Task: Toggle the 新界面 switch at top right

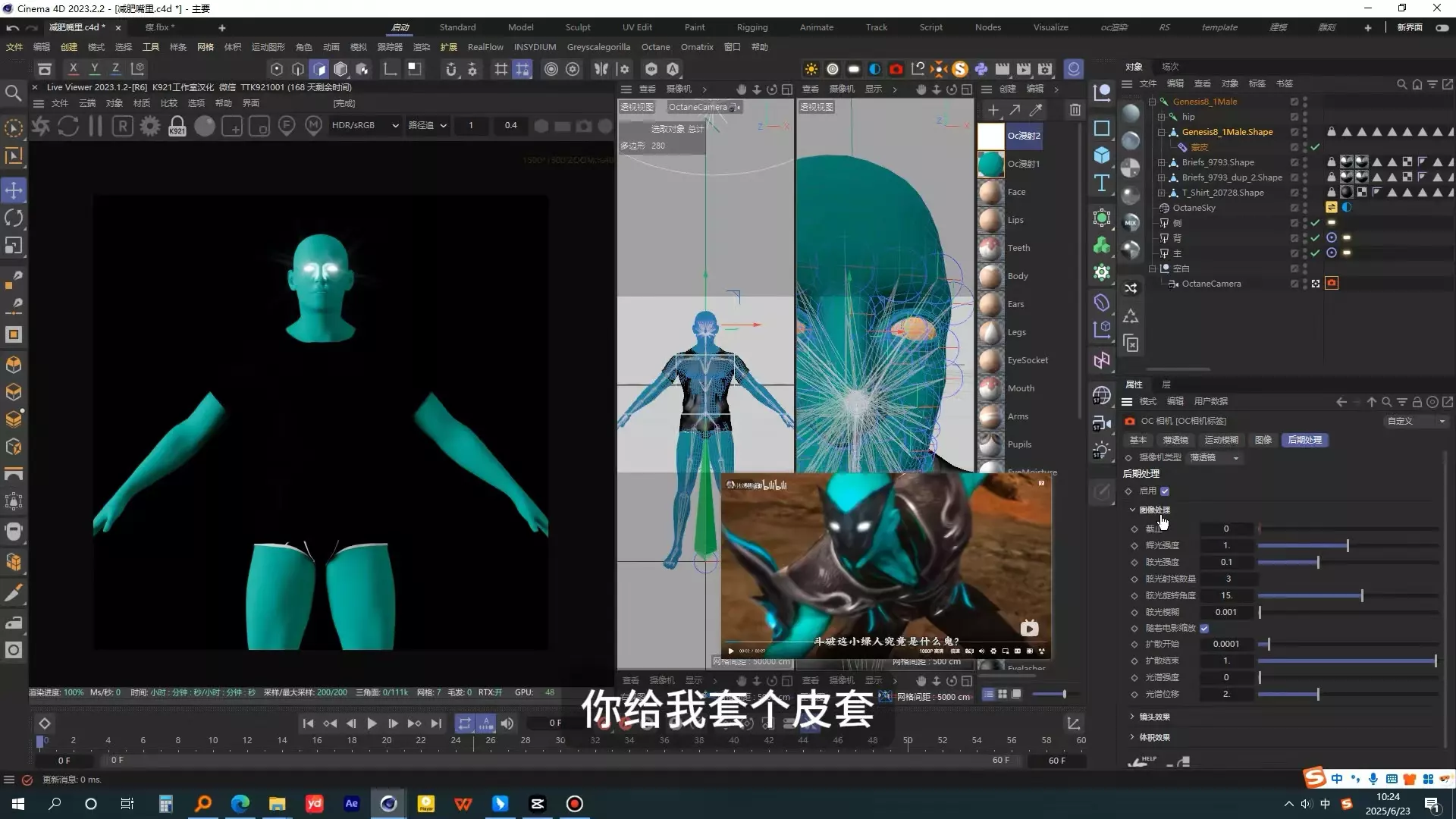Action: click(x=1442, y=27)
